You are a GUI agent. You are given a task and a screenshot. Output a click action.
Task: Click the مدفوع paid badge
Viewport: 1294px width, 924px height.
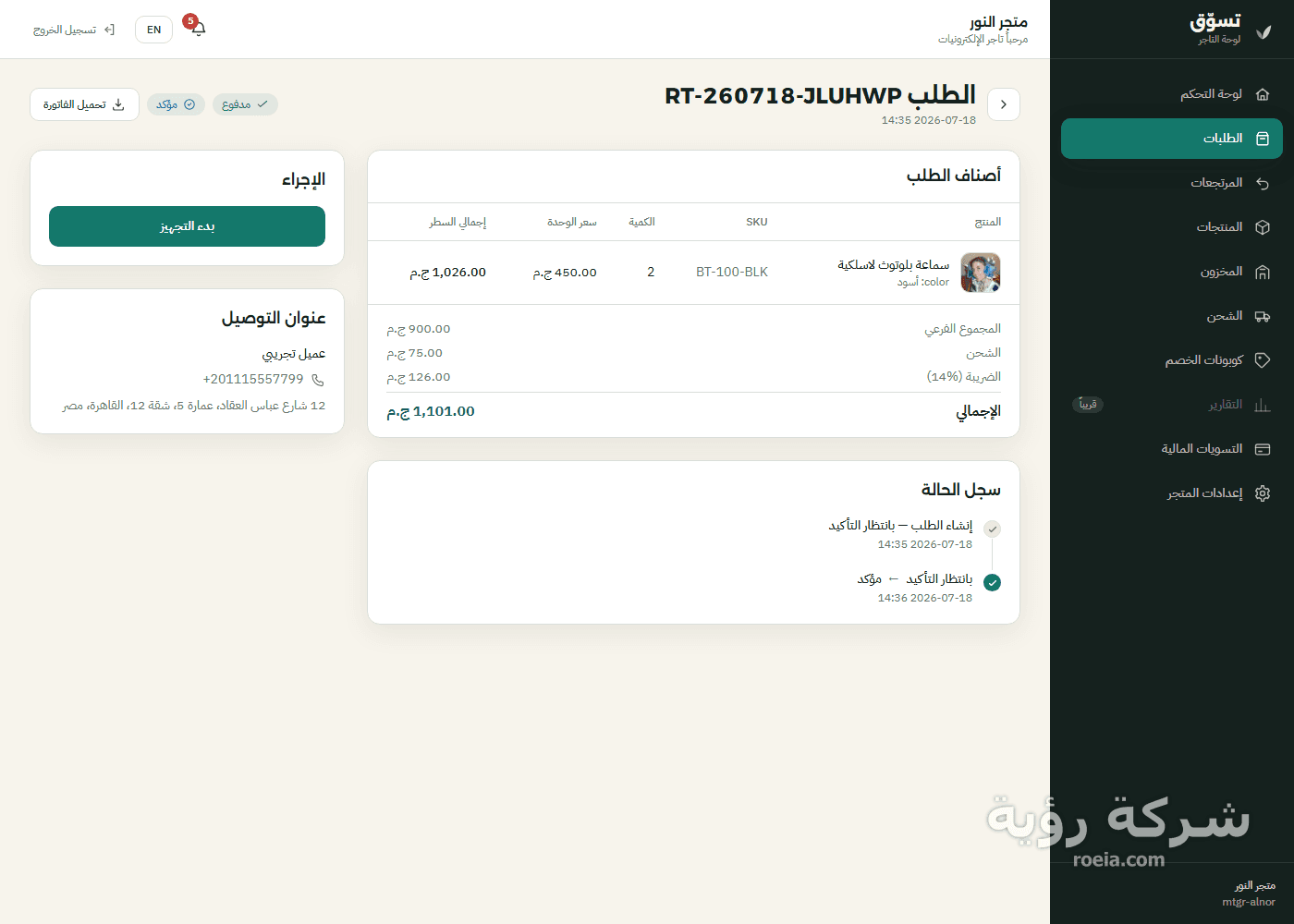tap(245, 104)
